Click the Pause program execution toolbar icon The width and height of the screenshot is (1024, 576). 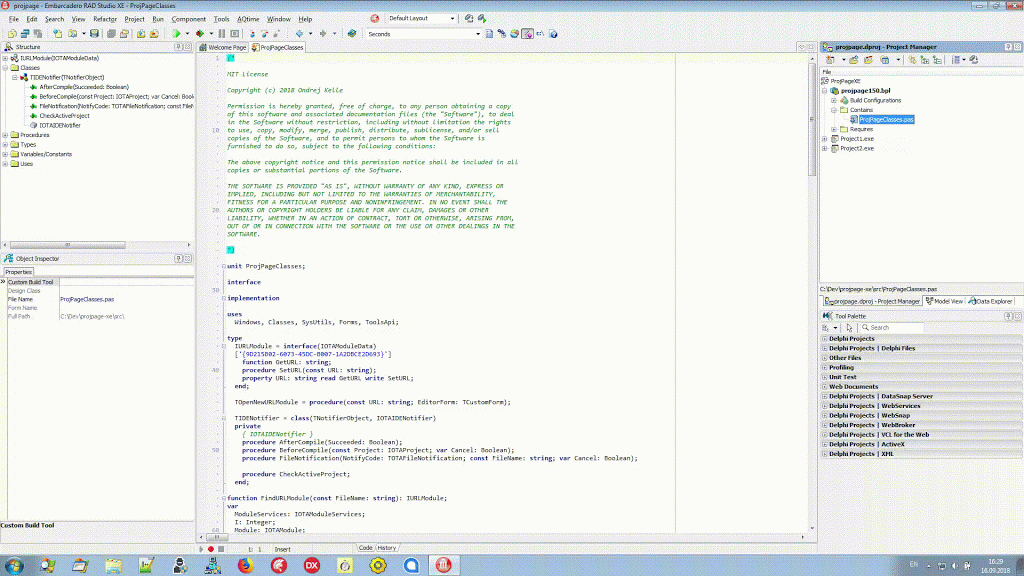pyautogui.click(x=221, y=33)
